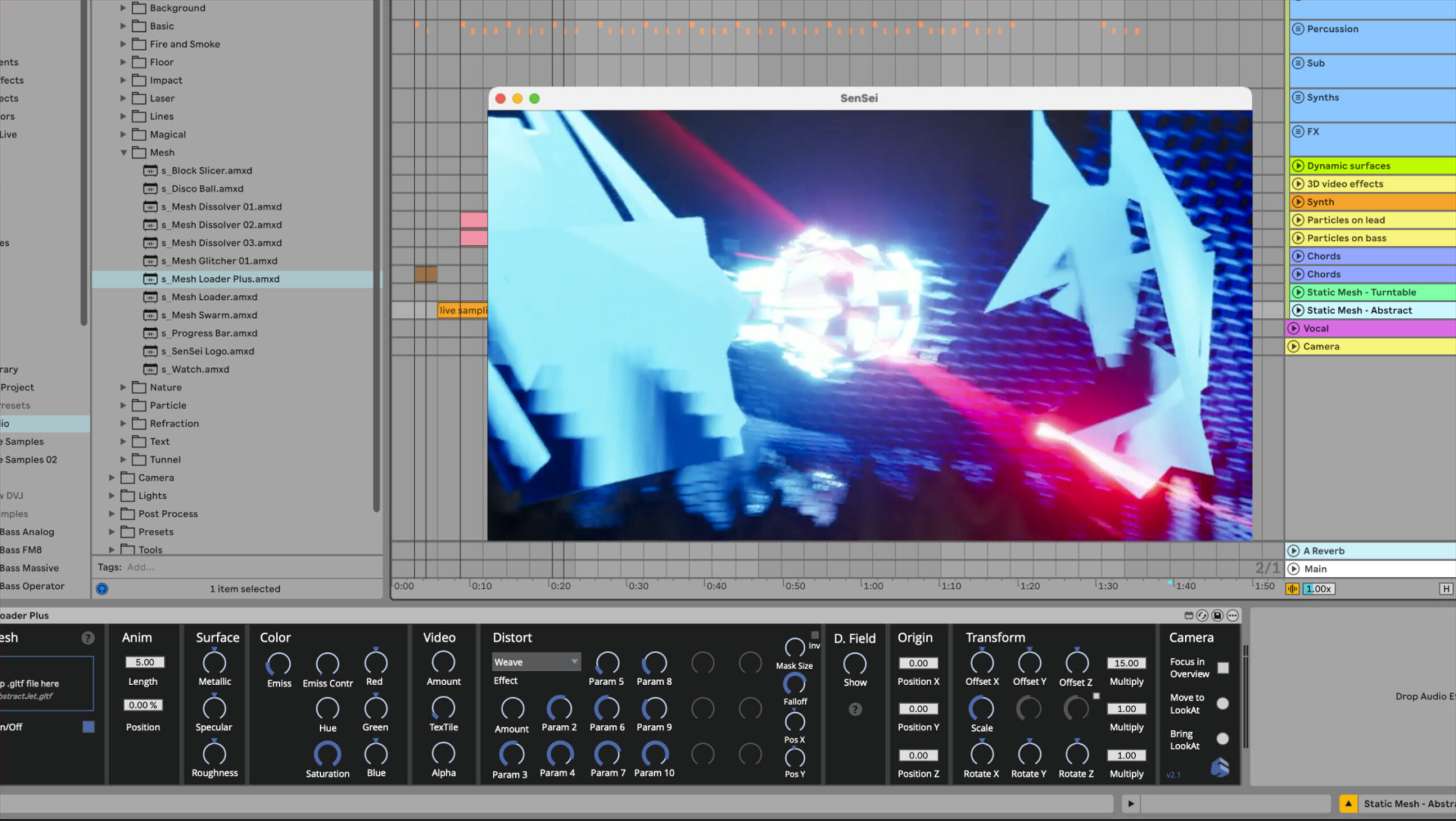The height and width of the screenshot is (821, 1456).
Task: Click the SenSei logo icon in Camera section
Action: 1219,768
